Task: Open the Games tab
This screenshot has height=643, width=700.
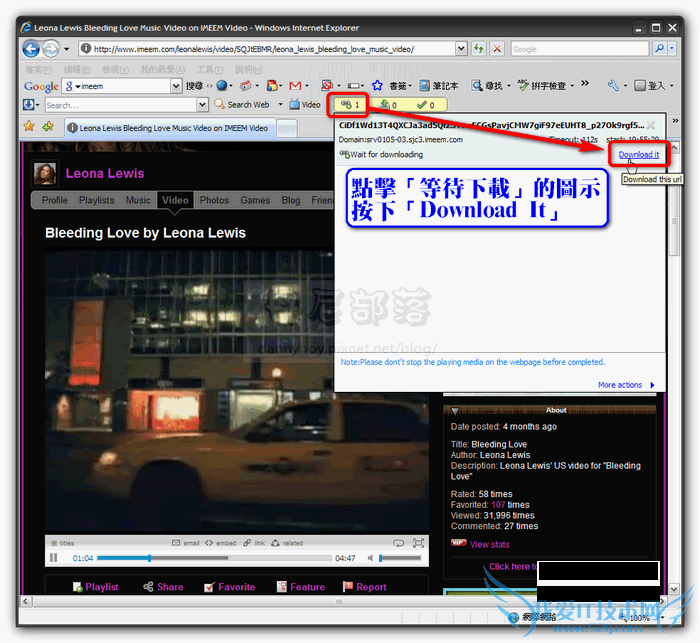Action: (x=255, y=200)
